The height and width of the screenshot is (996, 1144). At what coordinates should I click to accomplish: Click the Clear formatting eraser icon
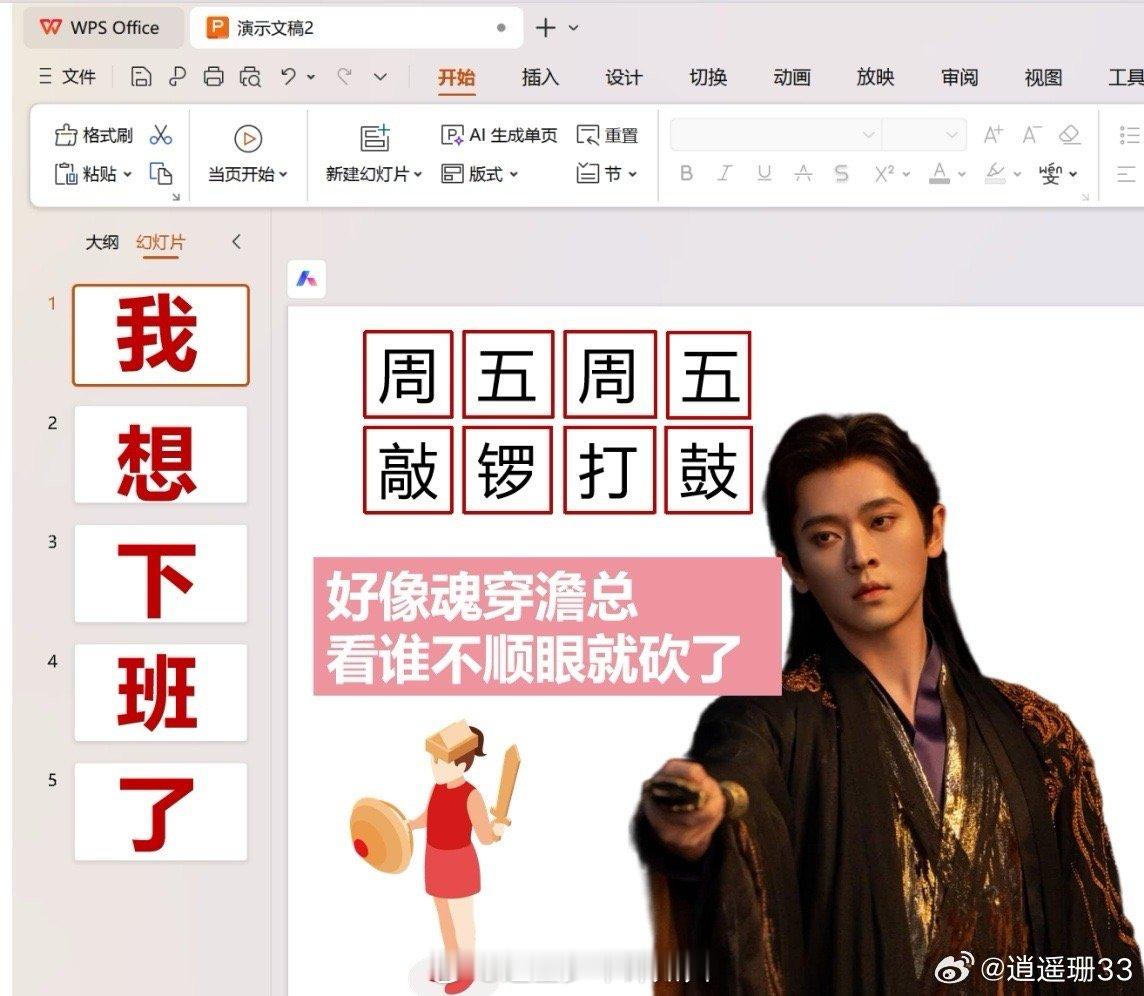[x=1070, y=134]
